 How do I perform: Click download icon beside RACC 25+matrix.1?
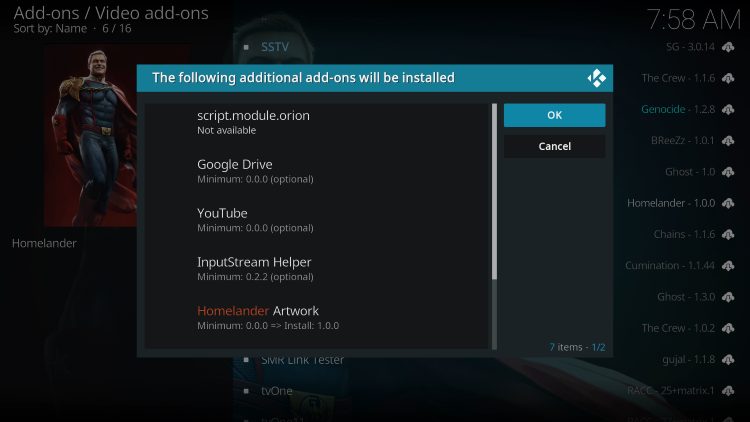728,391
